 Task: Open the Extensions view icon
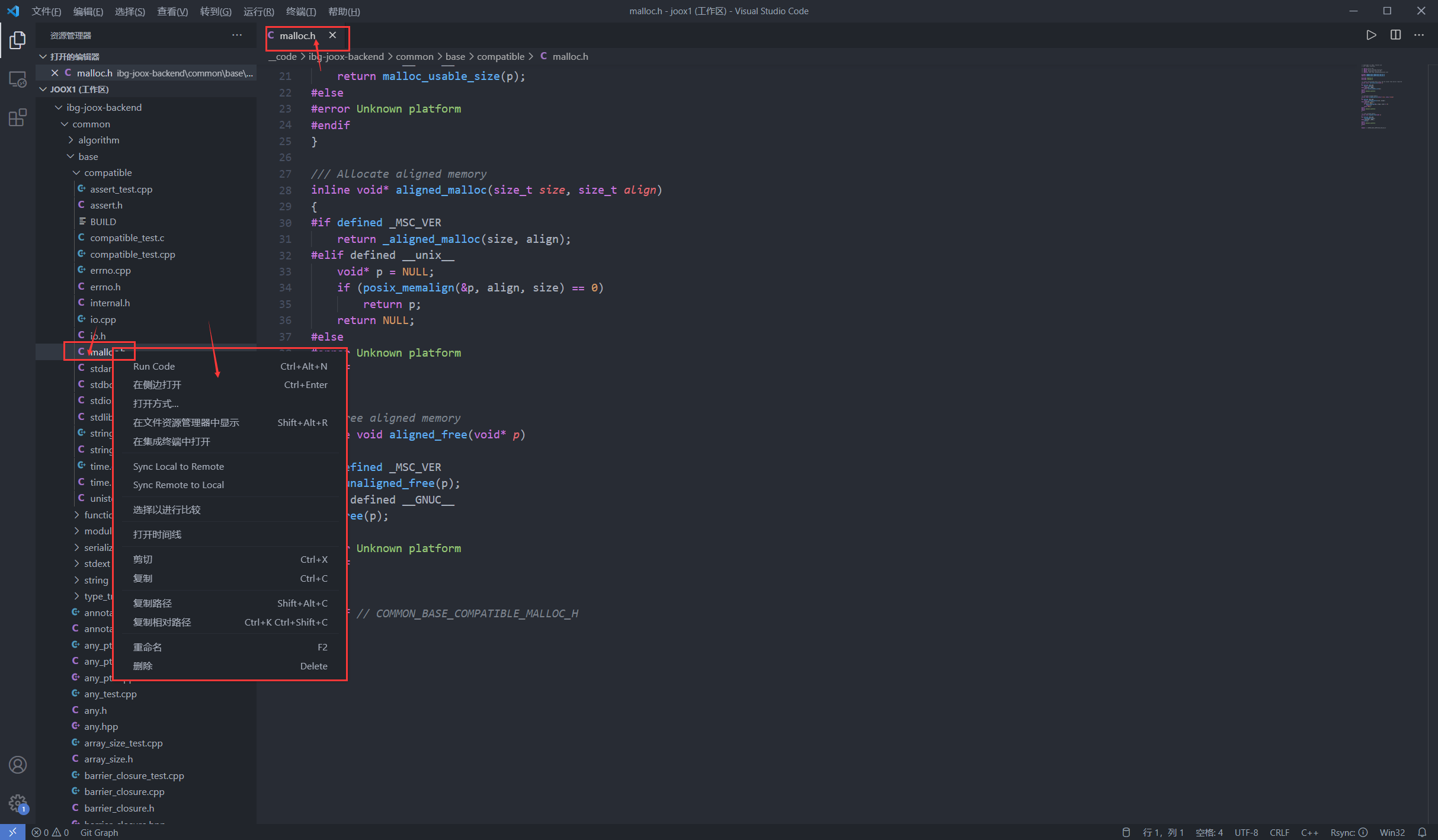coord(18,117)
